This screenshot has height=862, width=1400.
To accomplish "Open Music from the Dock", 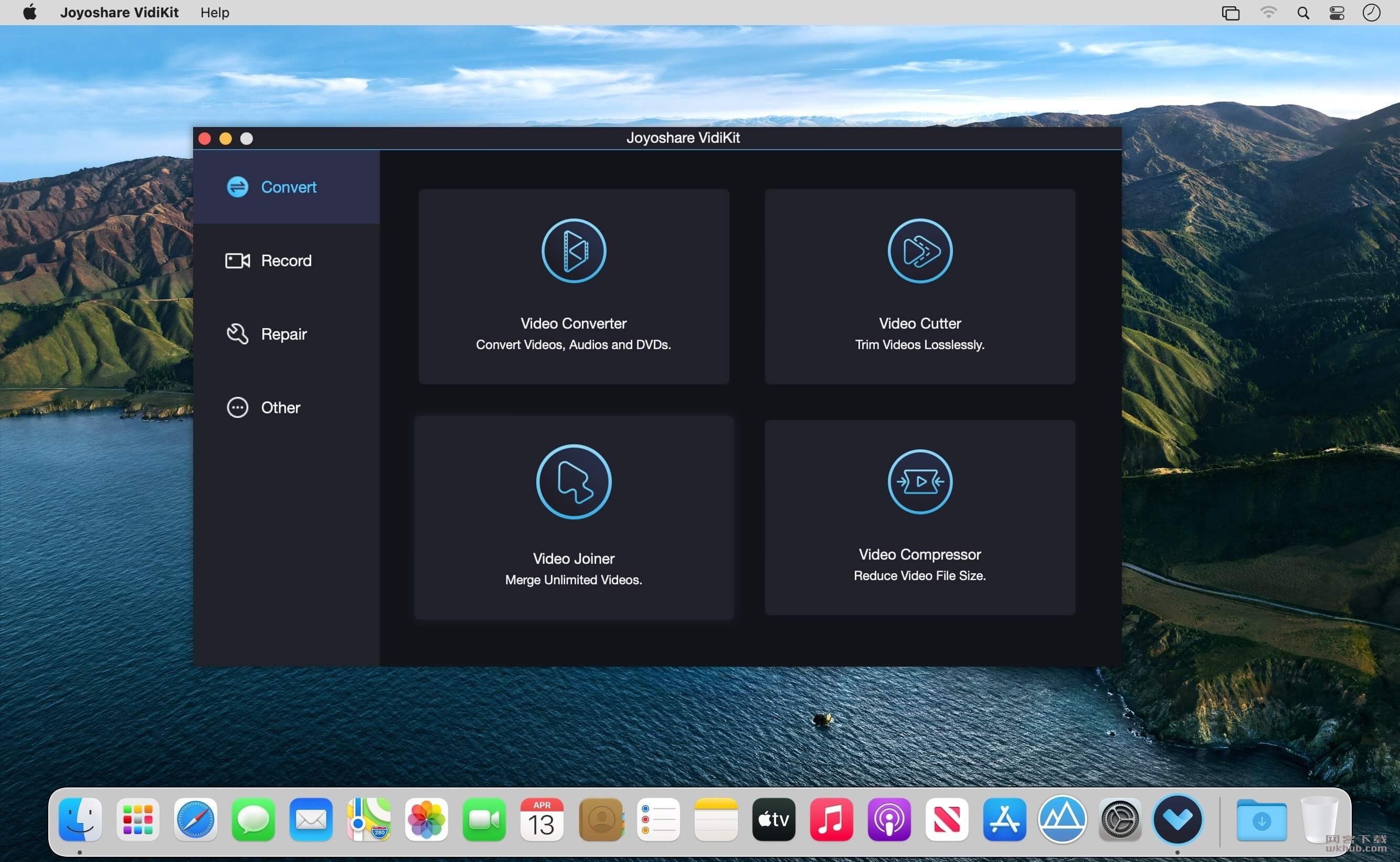I will point(831,820).
